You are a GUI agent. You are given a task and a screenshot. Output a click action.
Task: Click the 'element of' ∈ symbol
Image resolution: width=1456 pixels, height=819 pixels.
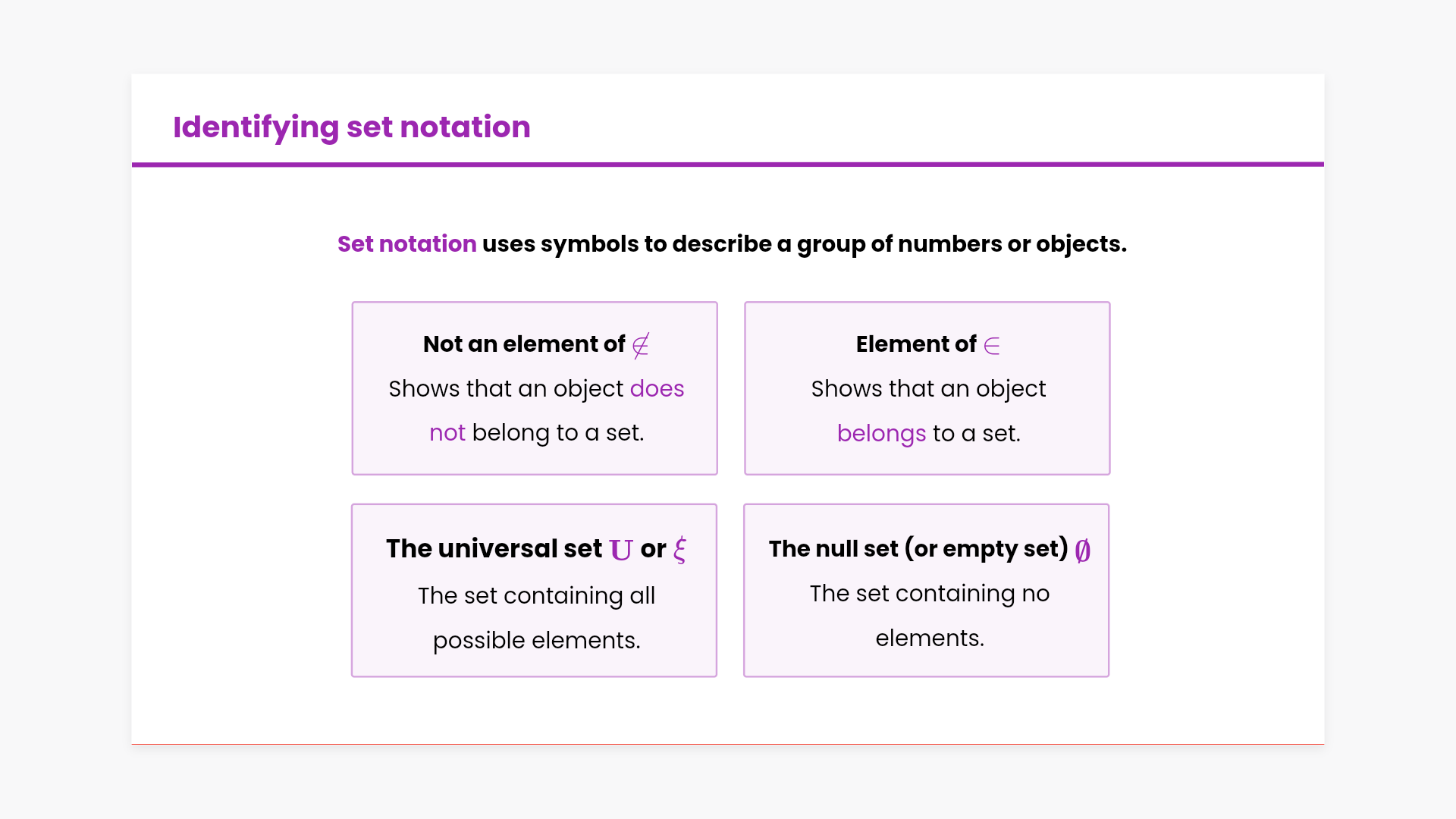click(992, 346)
